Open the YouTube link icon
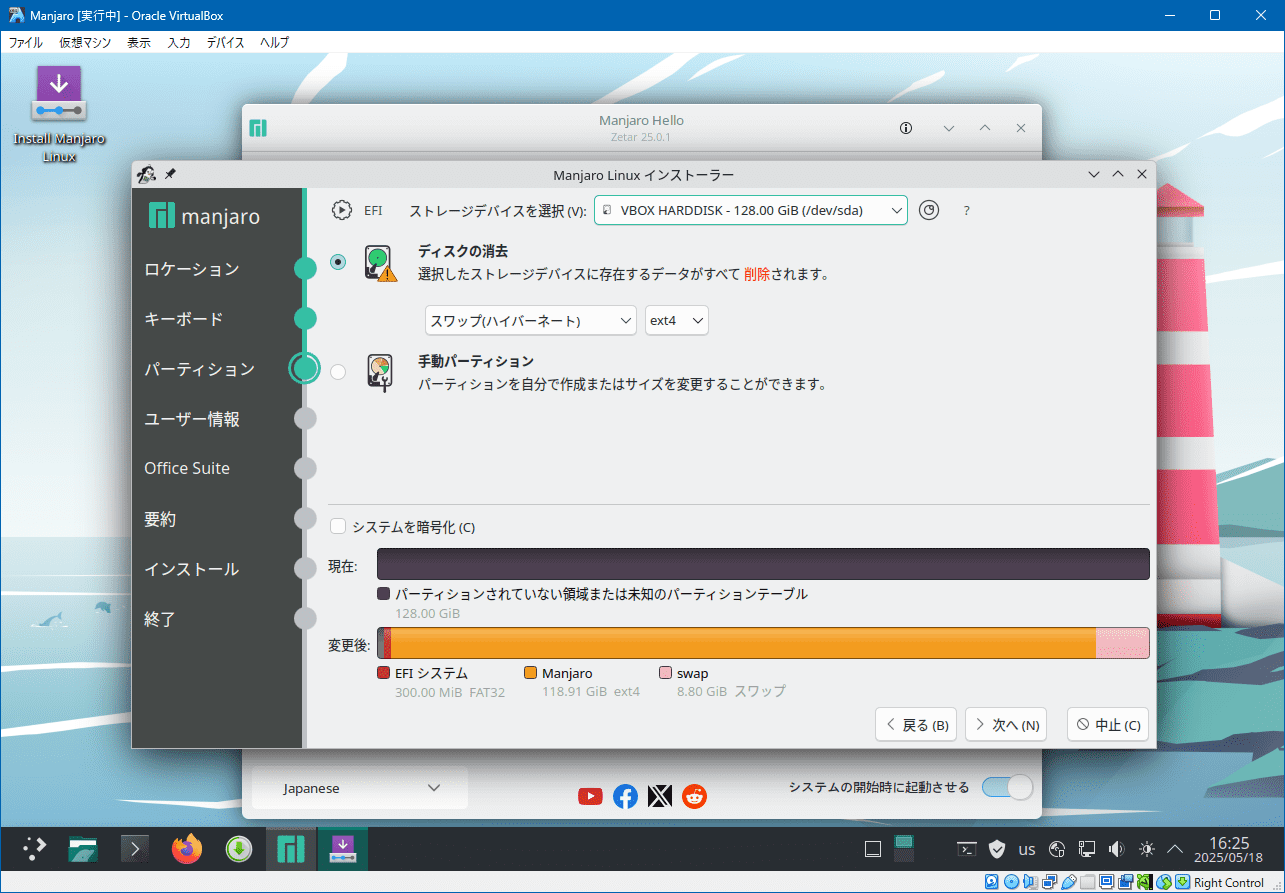 [x=591, y=796]
